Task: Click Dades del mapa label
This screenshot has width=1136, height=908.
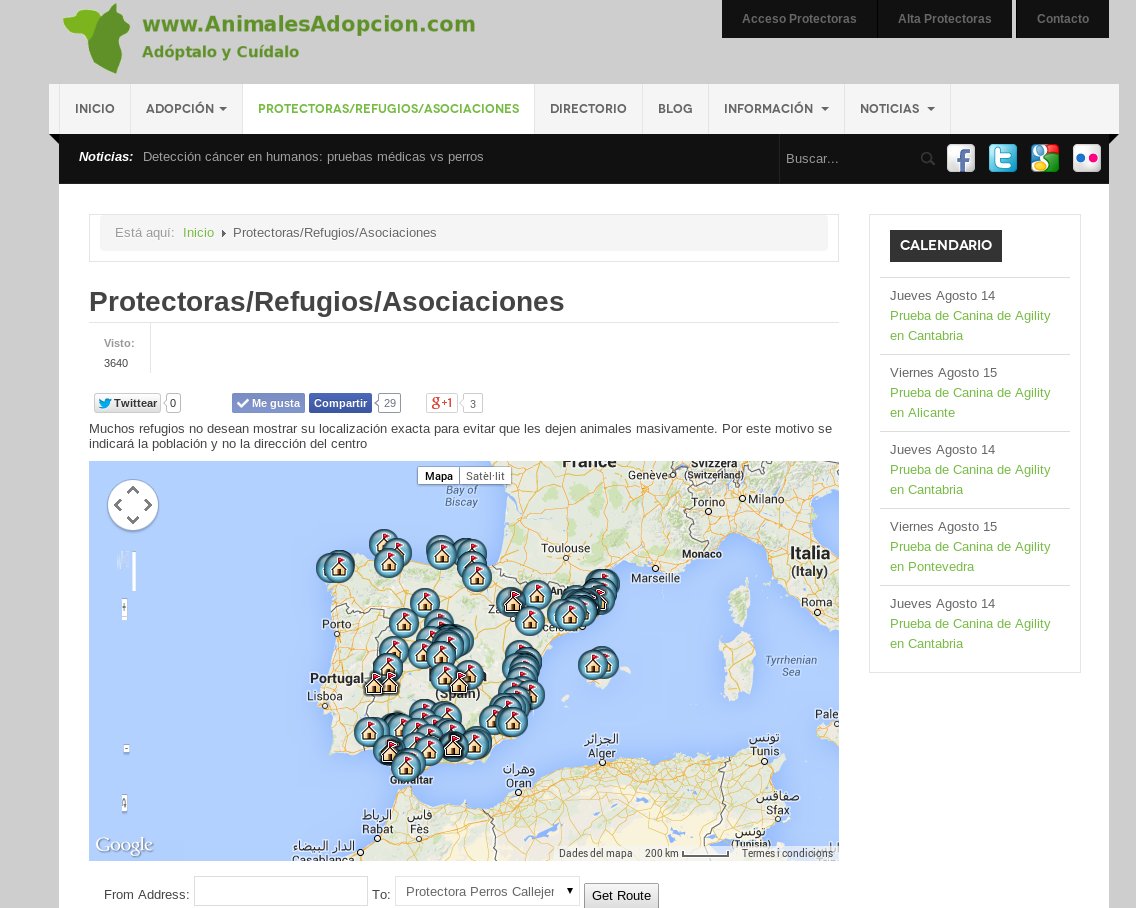Action: pyautogui.click(x=596, y=853)
